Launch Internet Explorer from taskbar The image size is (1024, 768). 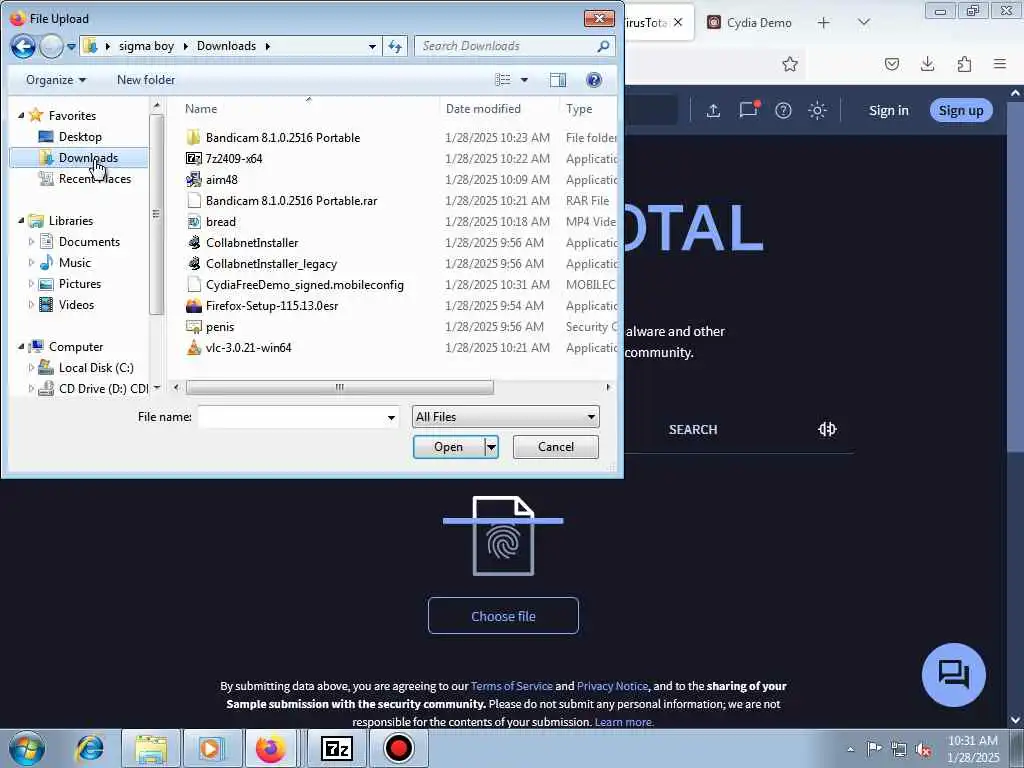89,748
